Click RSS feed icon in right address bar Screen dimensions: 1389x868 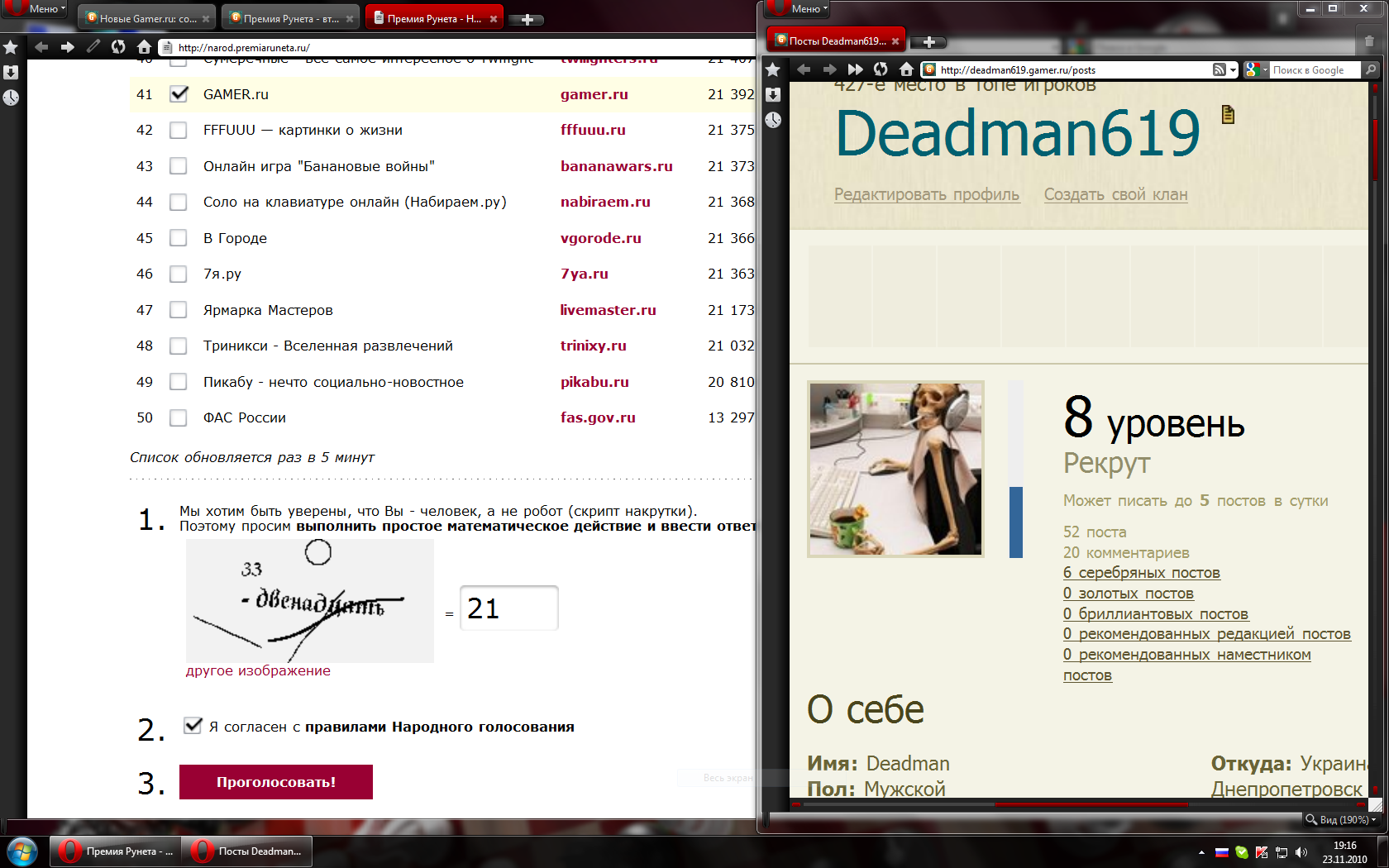point(1220,70)
